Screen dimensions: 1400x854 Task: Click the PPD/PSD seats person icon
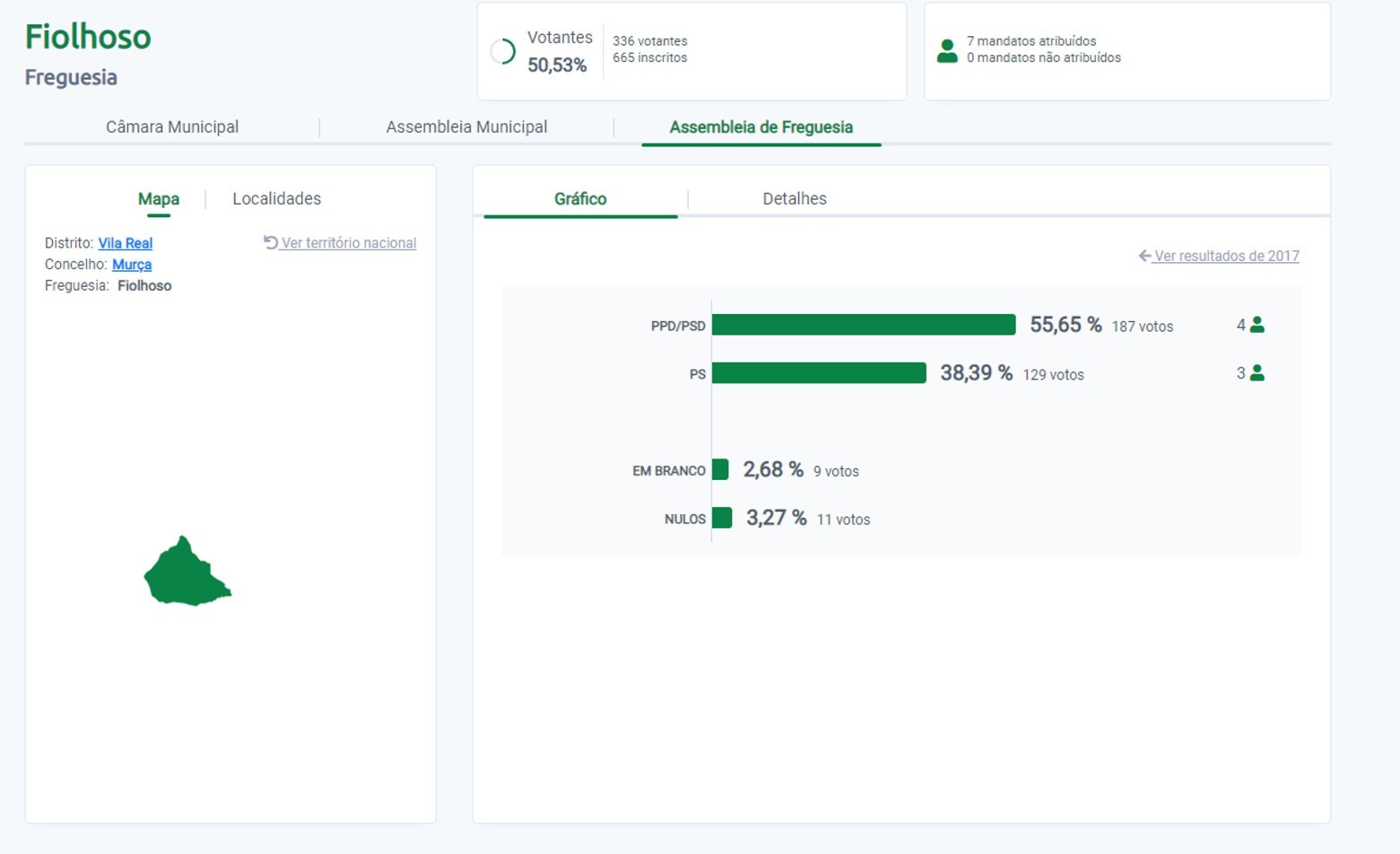coord(1257,325)
